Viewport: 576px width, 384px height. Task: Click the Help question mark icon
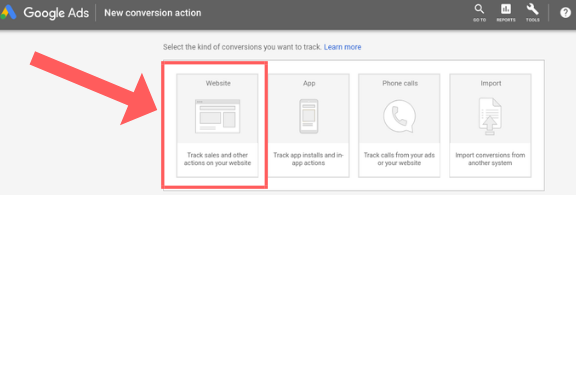coord(565,13)
